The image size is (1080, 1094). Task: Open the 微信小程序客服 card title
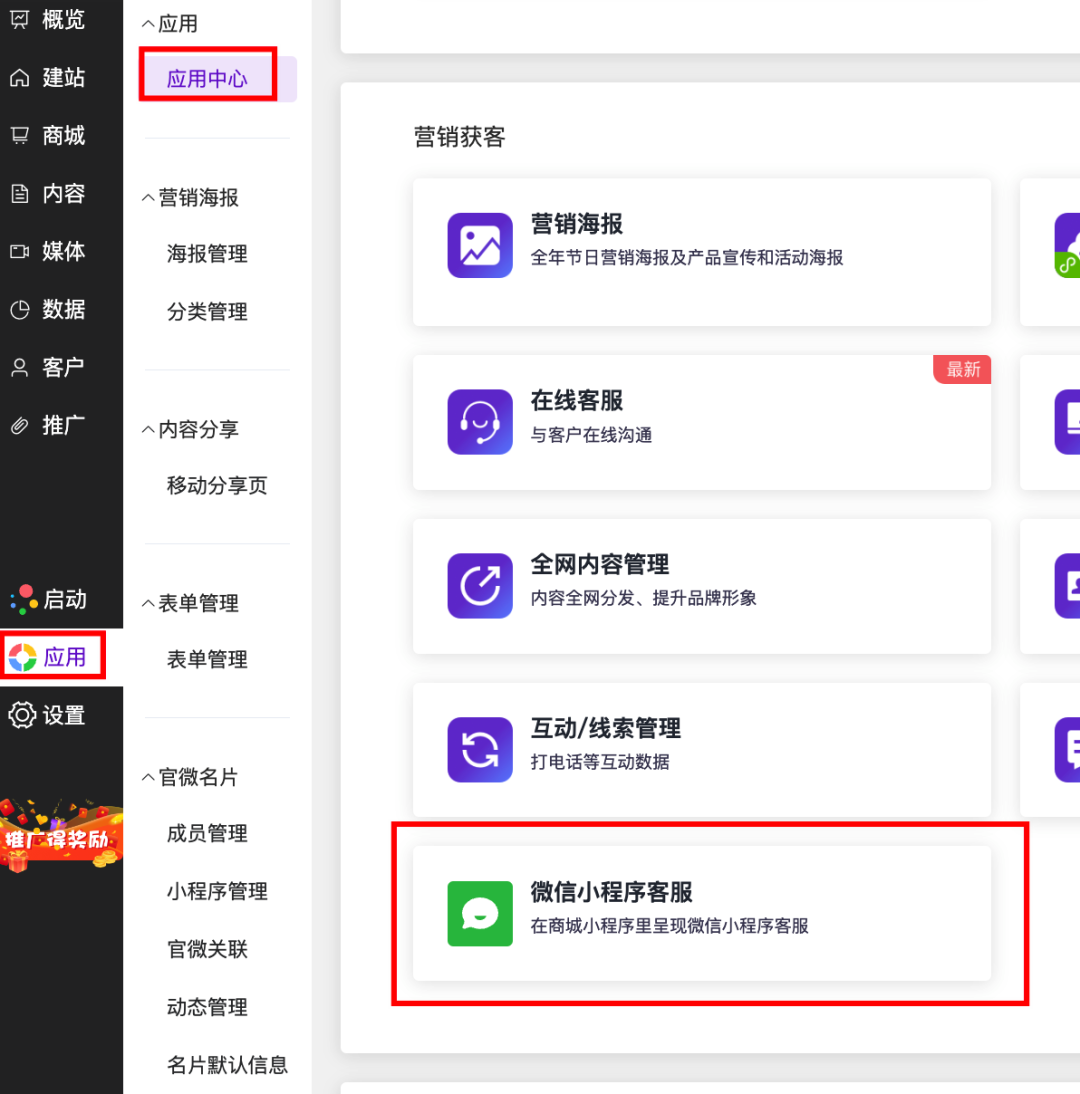click(x=611, y=892)
